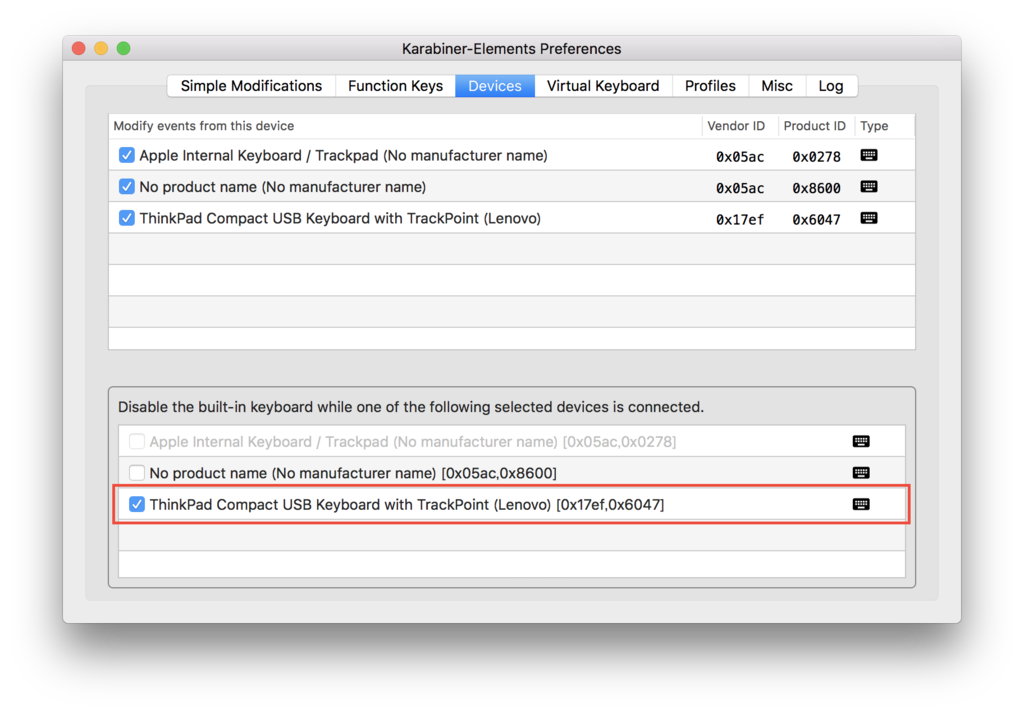Select product ID 0x0278 cell
The width and height of the screenshot is (1024, 713).
pyautogui.click(x=816, y=157)
